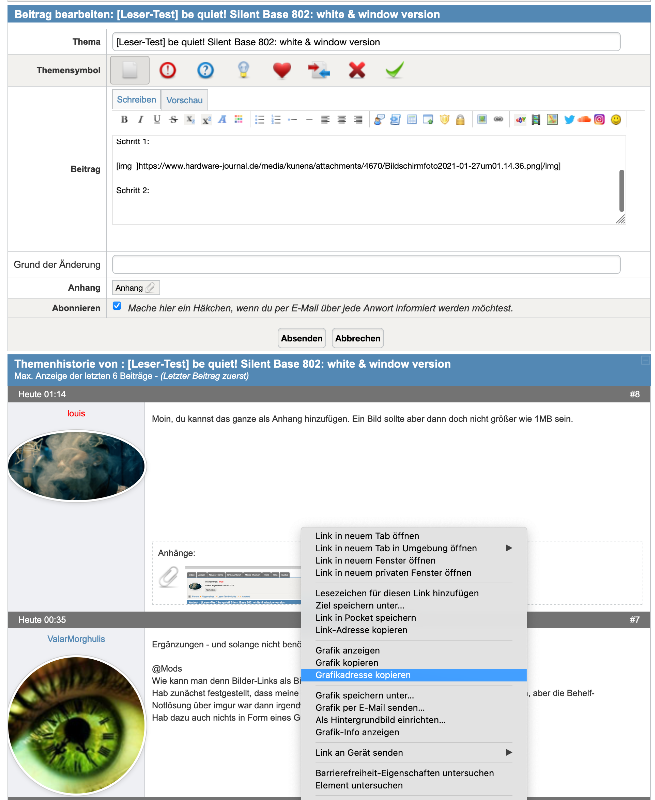Collapse the Themenhistorie panel toggle
Image resolution: width=655 pixels, height=800 pixels.
point(645,361)
